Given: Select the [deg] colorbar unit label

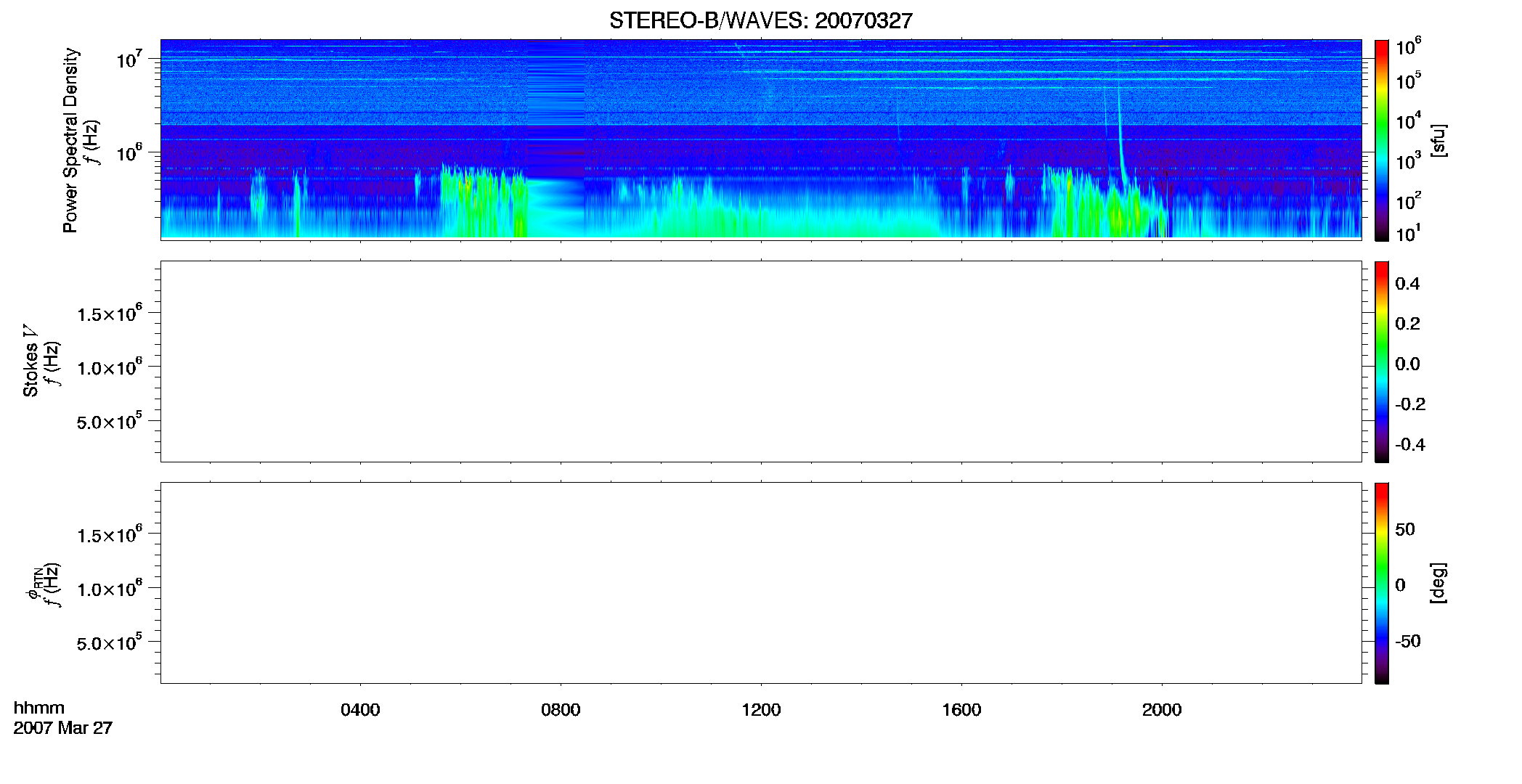Looking at the screenshot, I should (1438, 583).
